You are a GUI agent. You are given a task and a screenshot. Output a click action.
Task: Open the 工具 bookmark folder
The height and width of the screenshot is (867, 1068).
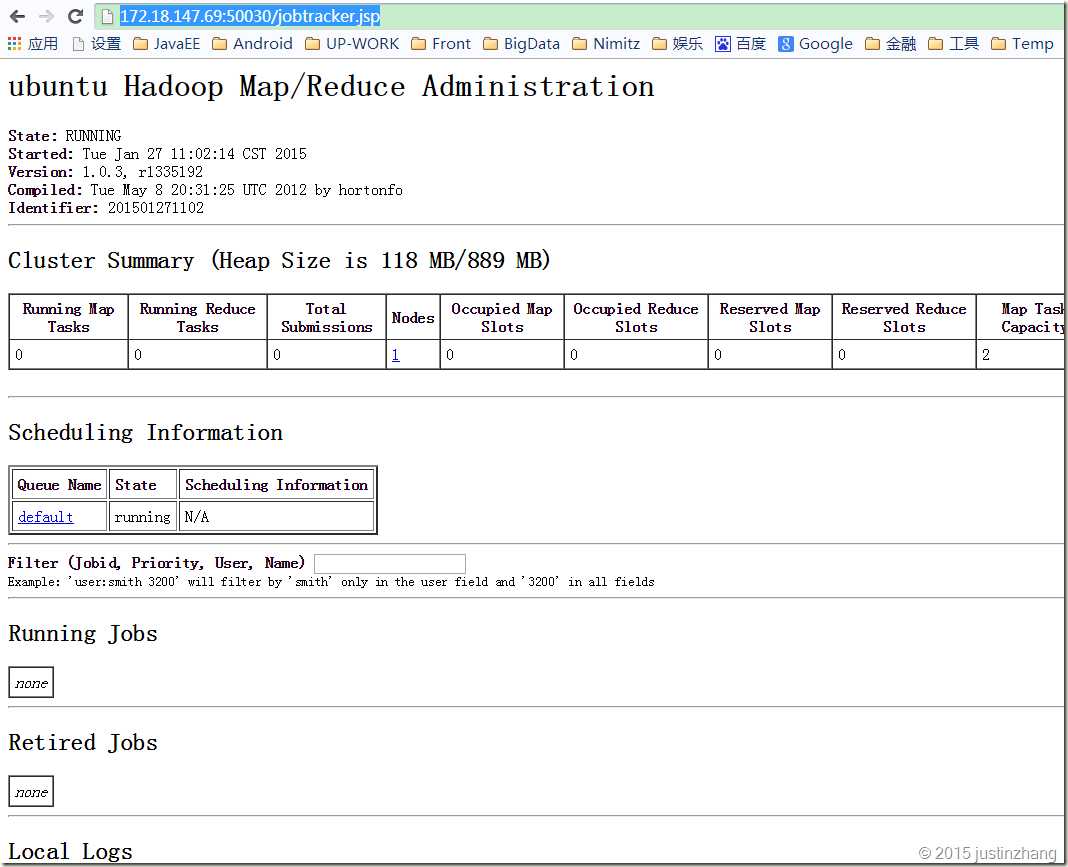[954, 44]
